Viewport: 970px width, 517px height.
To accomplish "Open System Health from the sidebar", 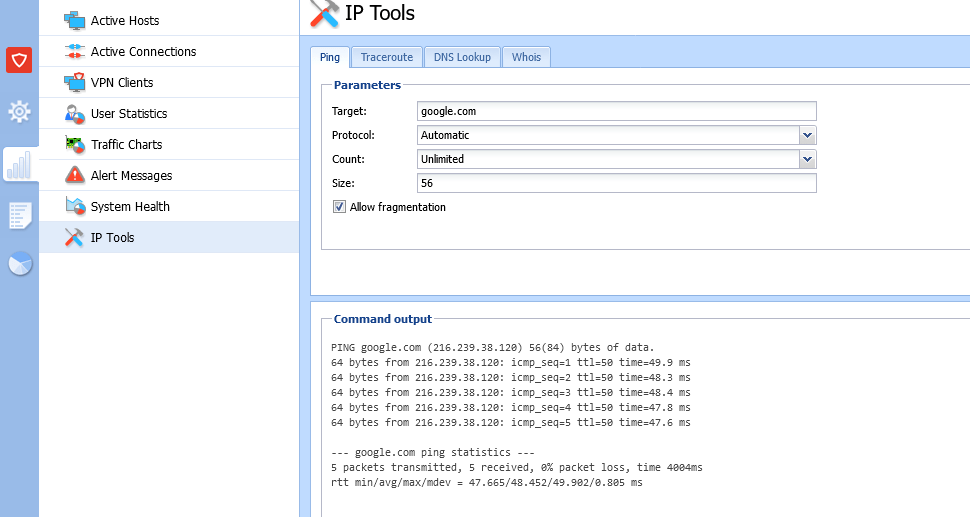I will [130, 206].
